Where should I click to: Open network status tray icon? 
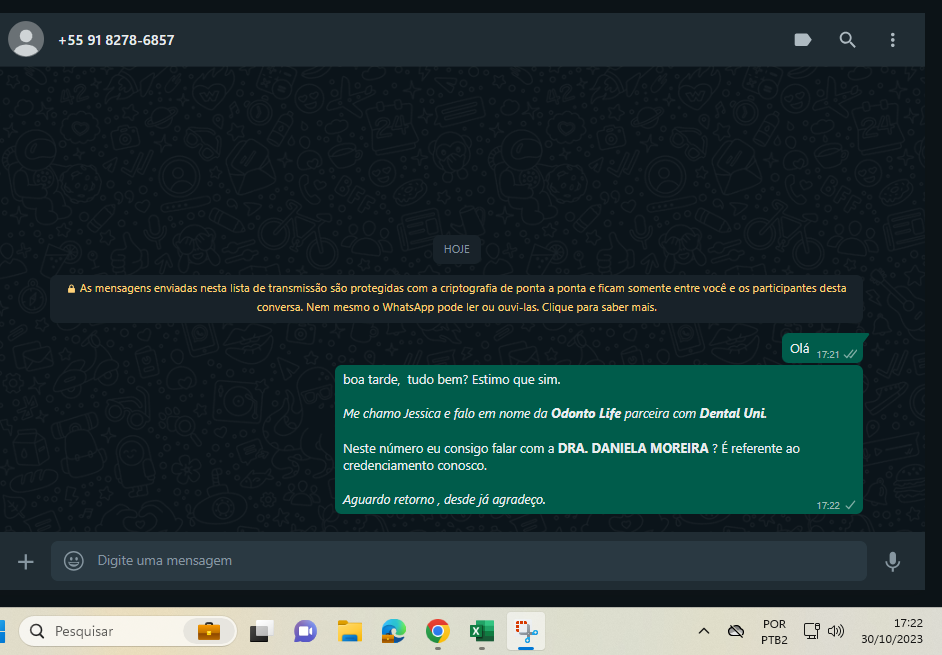812,631
